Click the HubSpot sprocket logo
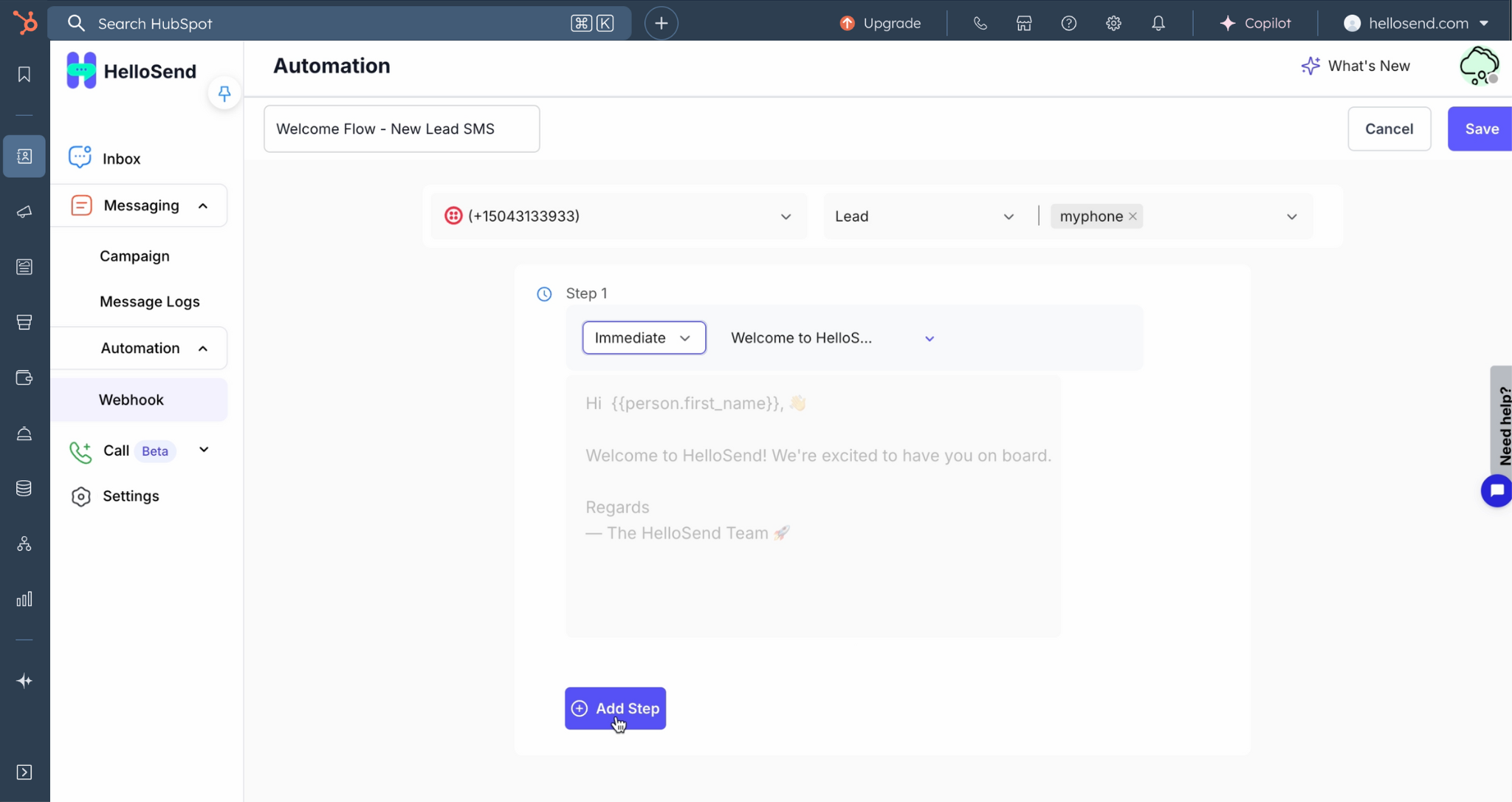 (24, 23)
